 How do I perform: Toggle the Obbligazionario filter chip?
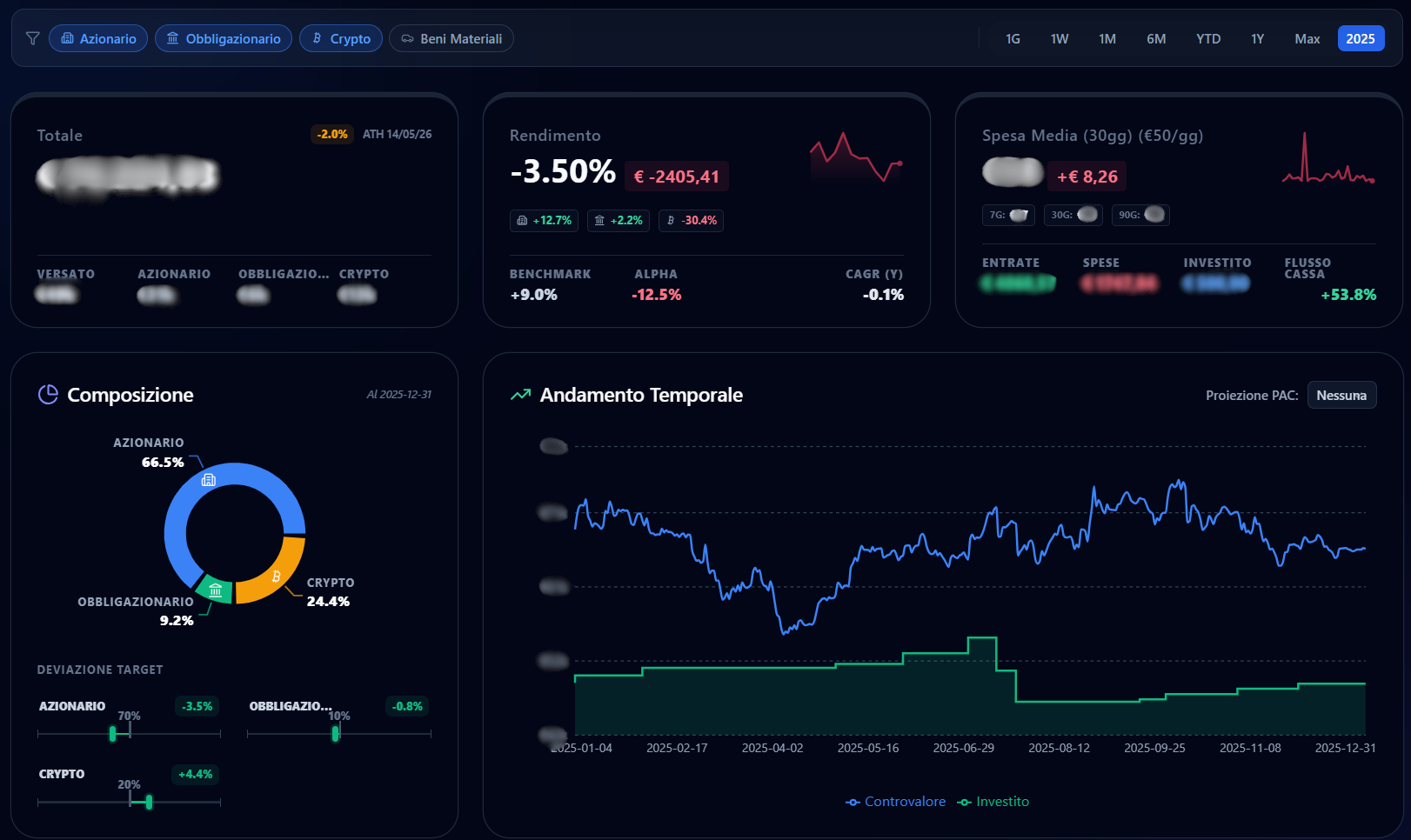pos(224,38)
